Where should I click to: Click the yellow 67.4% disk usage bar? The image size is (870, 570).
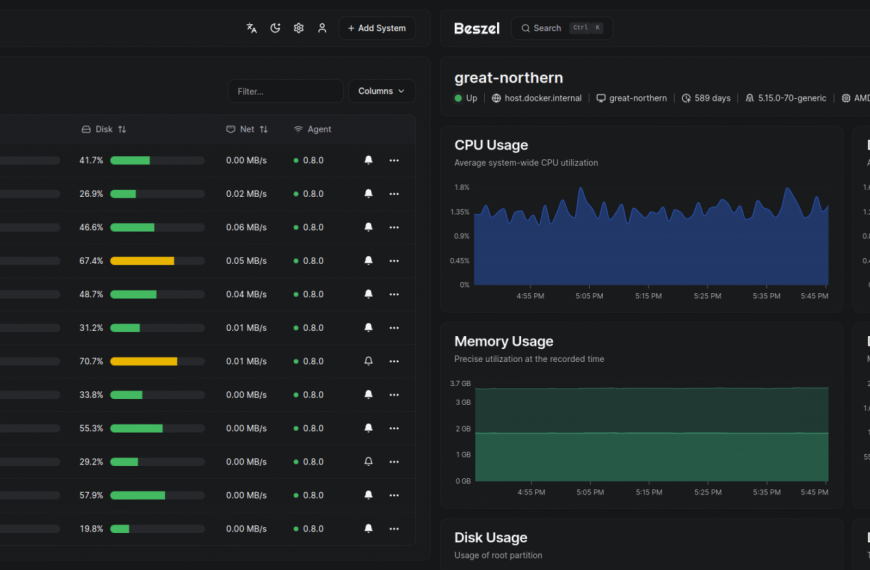point(158,261)
